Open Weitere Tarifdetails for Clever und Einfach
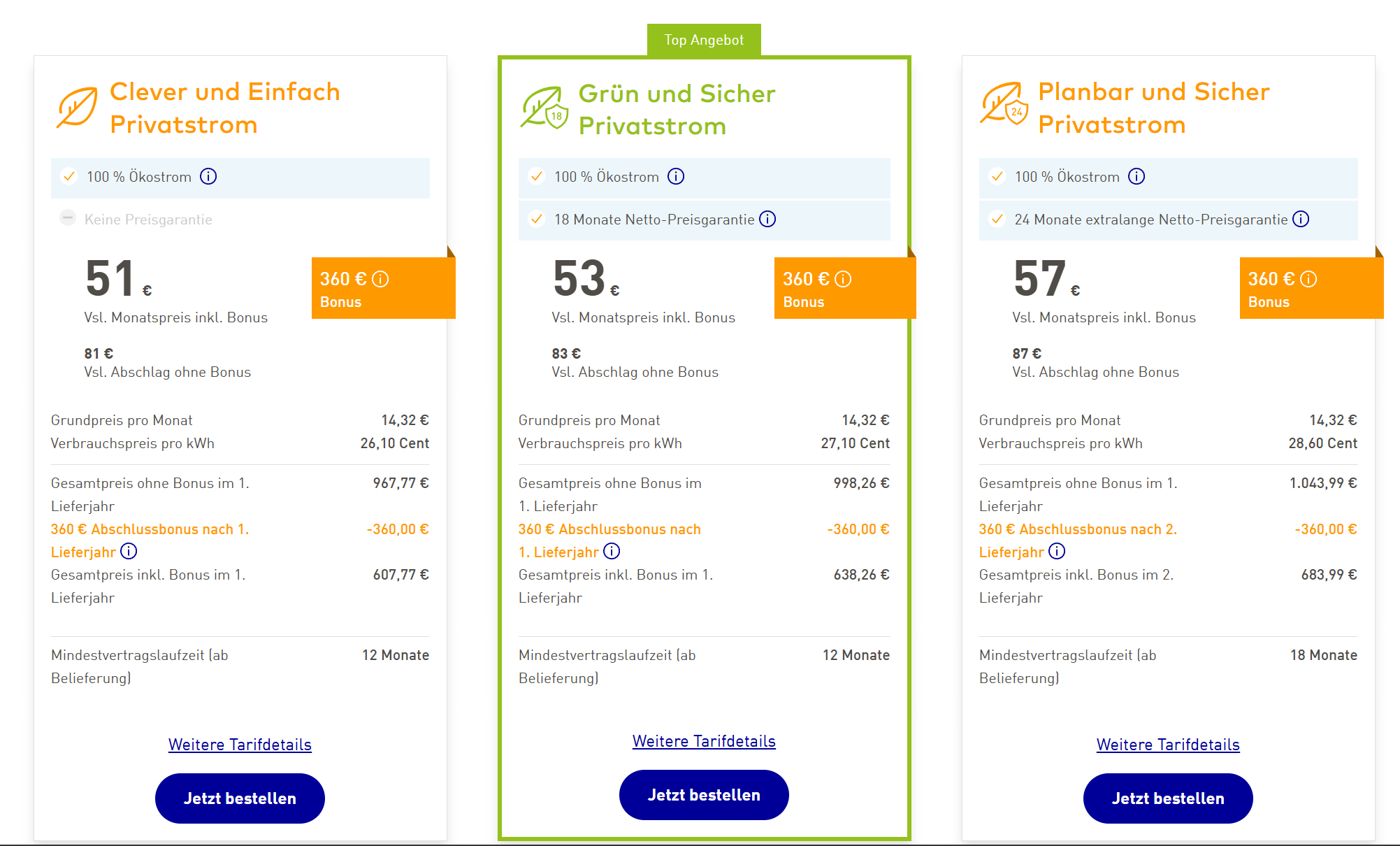Image resolution: width=1400 pixels, height=846 pixels. pyautogui.click(x=240, y=745)
